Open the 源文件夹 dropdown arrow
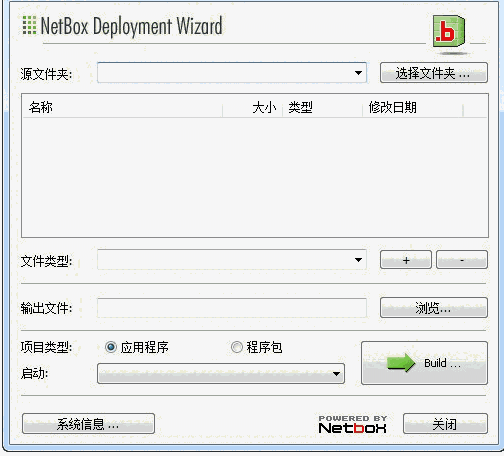 (358, 72)
